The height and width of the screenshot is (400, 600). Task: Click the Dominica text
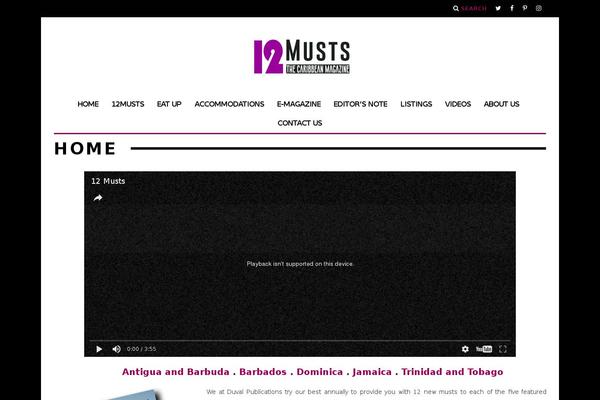(320, 372)
